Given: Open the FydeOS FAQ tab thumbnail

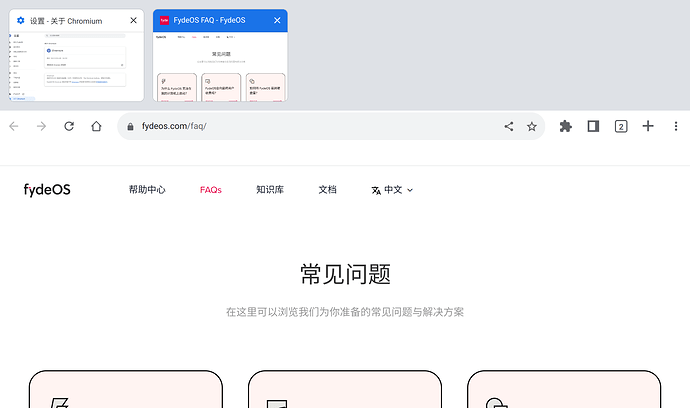Looking at the screenshot, I should [x=220, y=66].
